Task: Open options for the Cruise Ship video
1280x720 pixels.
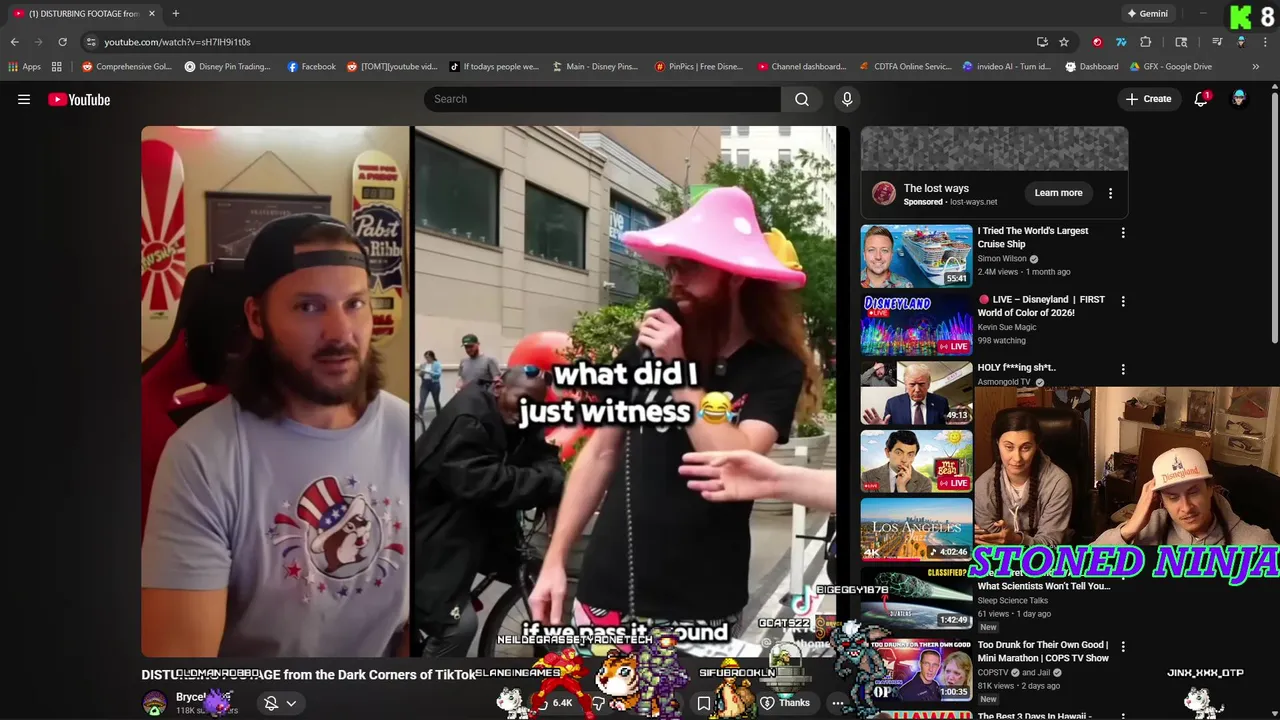Action: coord(1123,233)
